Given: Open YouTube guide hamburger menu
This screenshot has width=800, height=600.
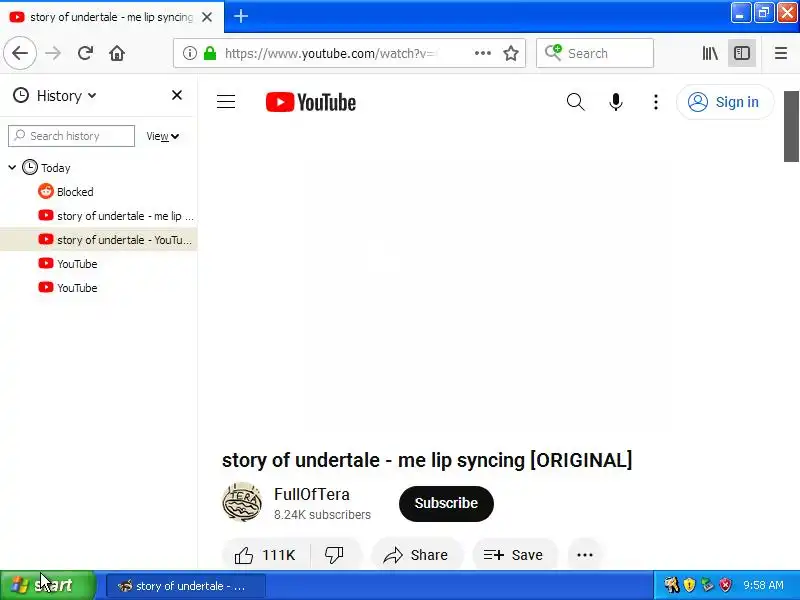Looking at the screenshot, I should [226, 102].
